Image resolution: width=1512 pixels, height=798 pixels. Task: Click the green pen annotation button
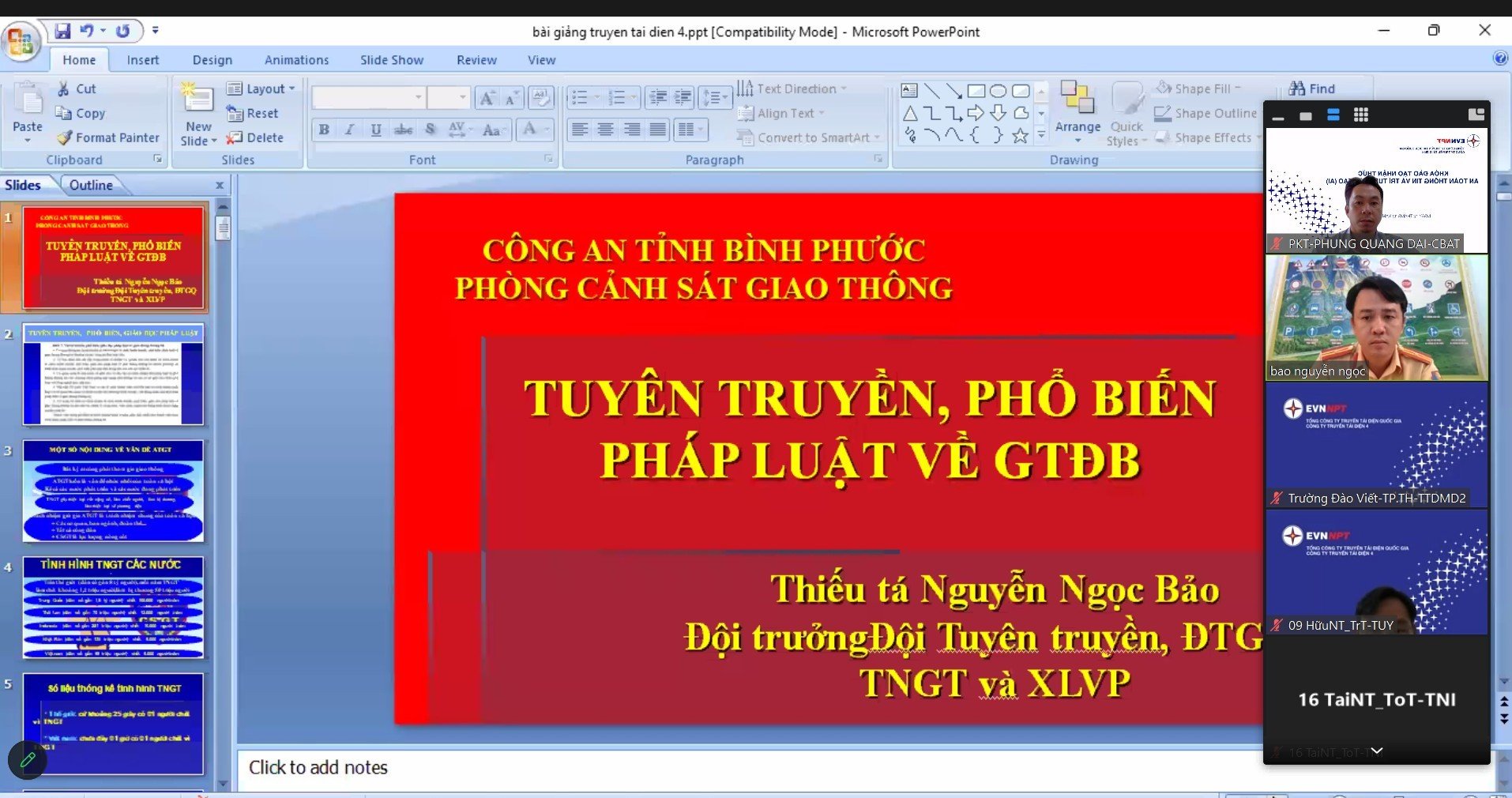tap(28, 760)
